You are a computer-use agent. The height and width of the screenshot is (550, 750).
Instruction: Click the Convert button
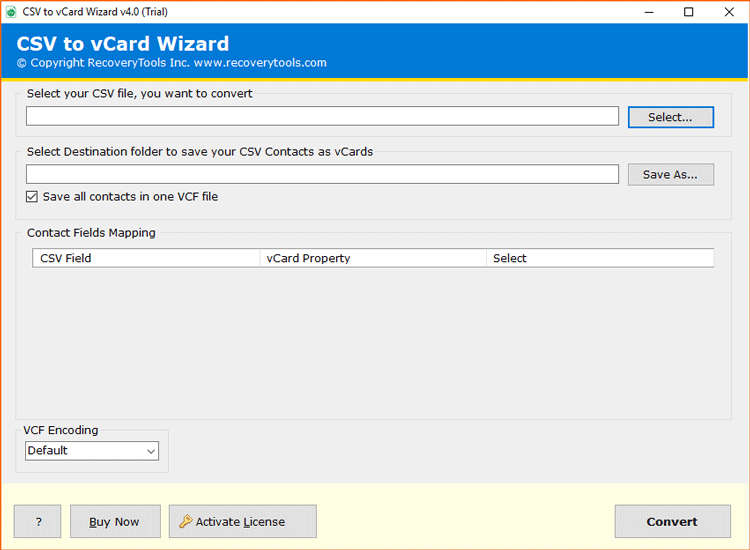coord(673,521)
